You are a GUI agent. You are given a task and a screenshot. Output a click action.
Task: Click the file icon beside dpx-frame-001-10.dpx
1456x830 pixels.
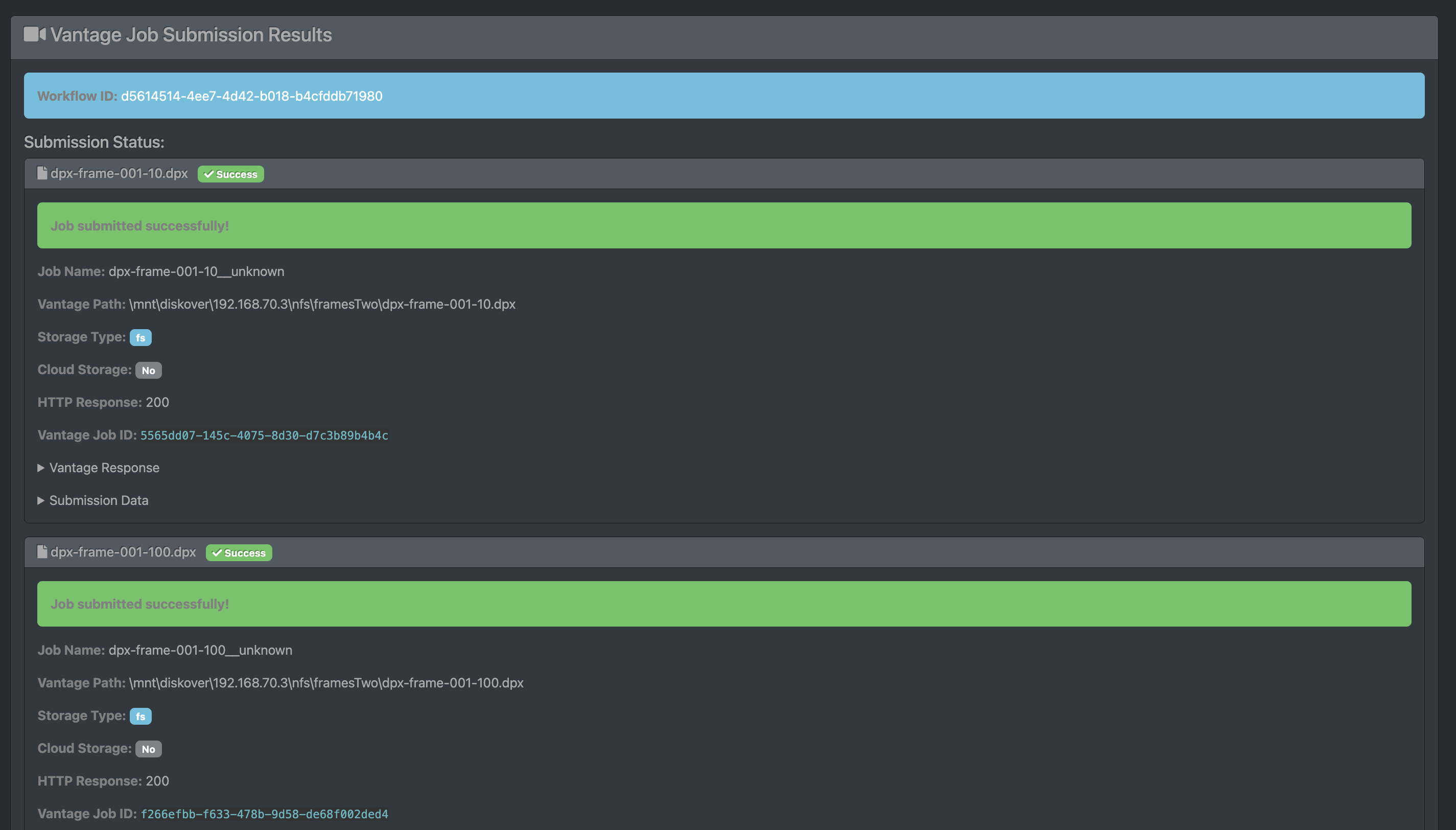tap(42, 173)
